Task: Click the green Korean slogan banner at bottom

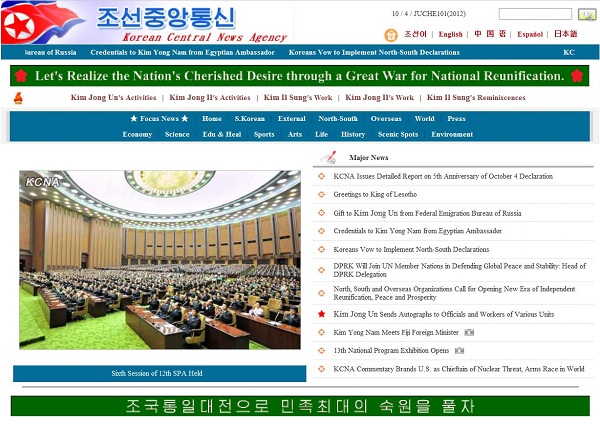Action: (300, 406)
